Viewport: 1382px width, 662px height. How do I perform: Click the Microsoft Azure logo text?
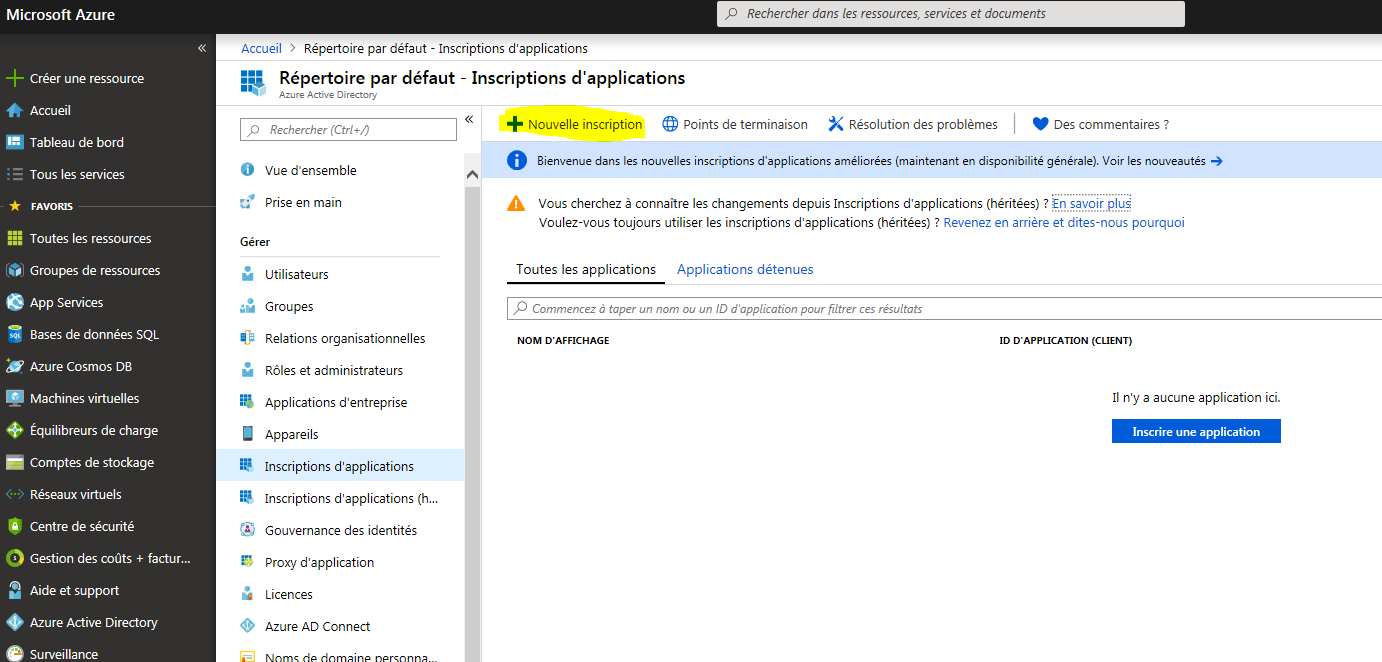point(60,14)
